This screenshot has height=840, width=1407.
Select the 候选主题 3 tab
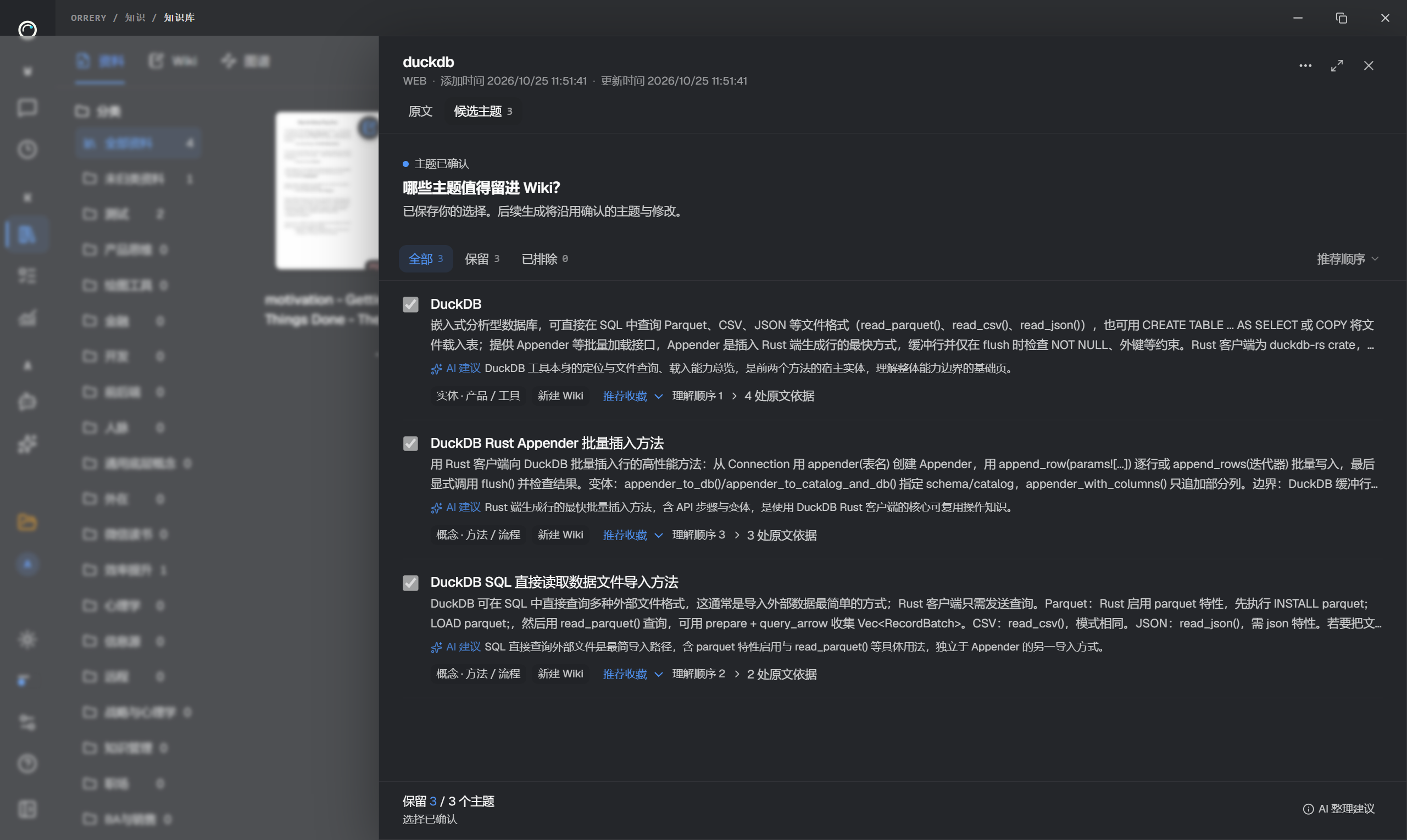(x=483, y=111)
